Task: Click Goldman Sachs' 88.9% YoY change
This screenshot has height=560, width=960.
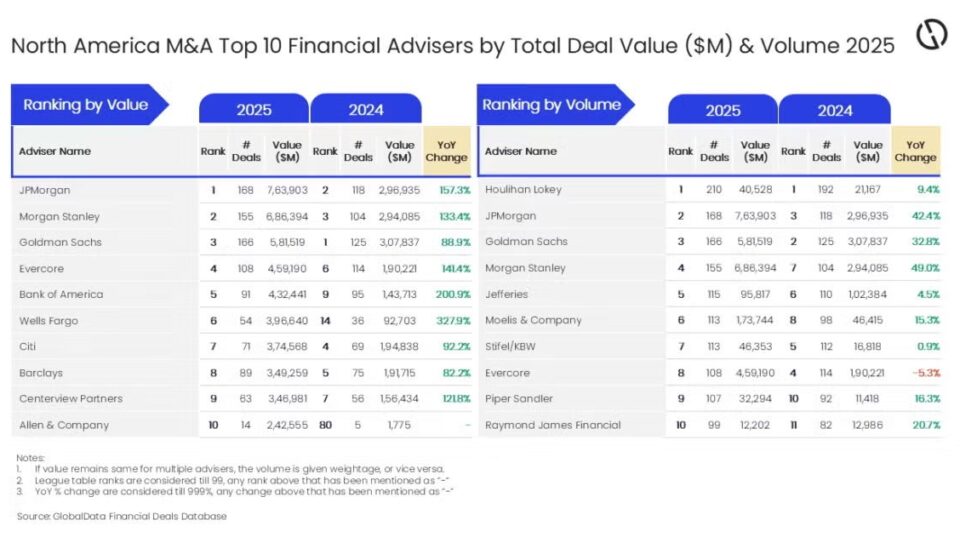Action: click(456, 242)
